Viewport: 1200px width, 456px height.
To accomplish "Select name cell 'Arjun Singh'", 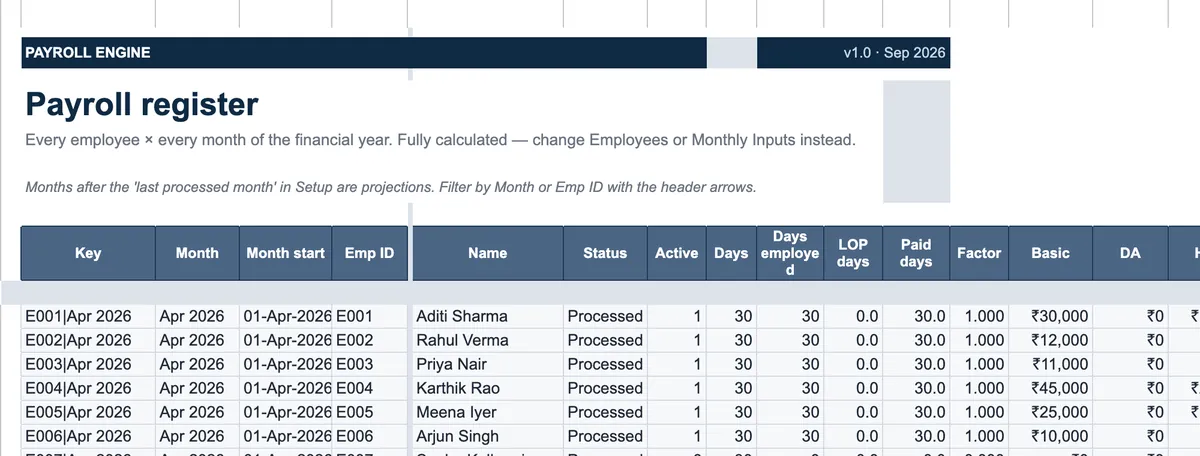I will [x=487, y=436].
